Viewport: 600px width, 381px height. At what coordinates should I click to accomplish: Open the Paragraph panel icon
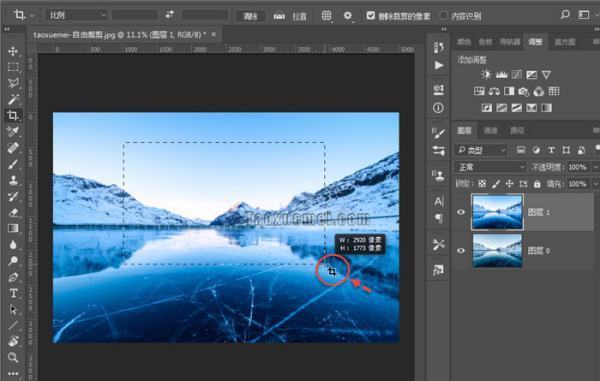tap(439, 218)
